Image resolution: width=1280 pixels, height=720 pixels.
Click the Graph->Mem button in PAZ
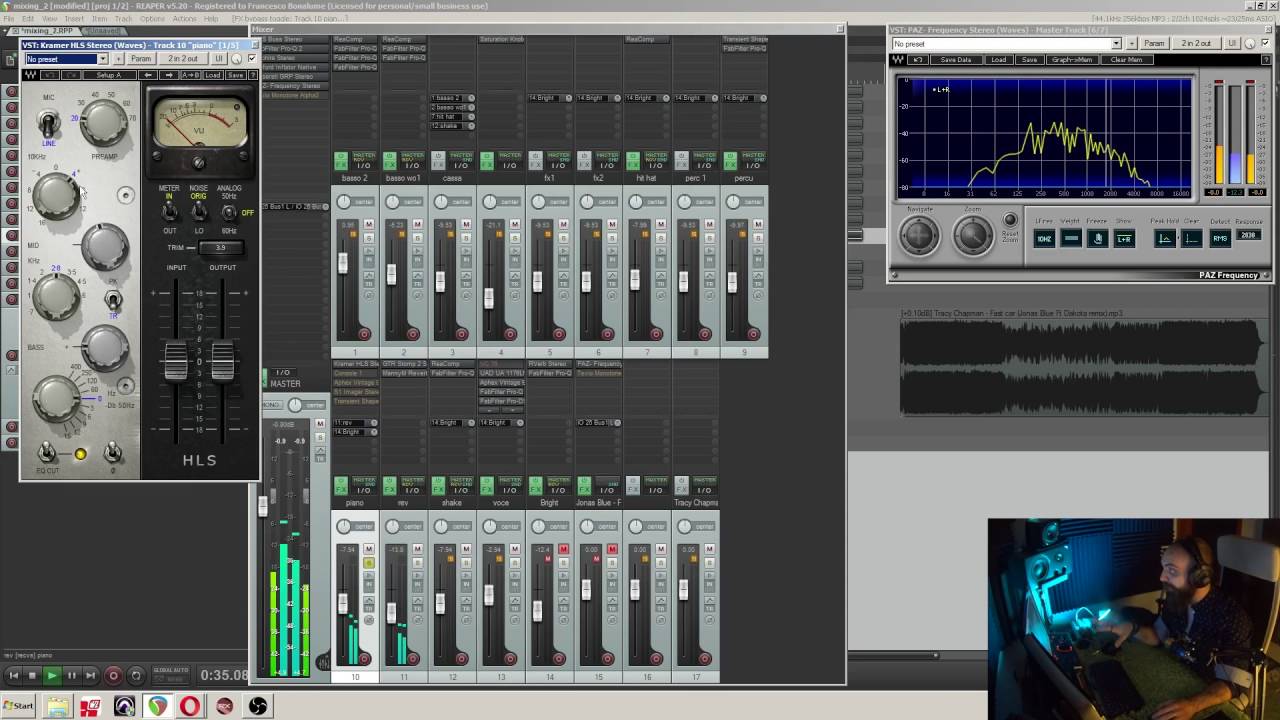coord(1073,60)
